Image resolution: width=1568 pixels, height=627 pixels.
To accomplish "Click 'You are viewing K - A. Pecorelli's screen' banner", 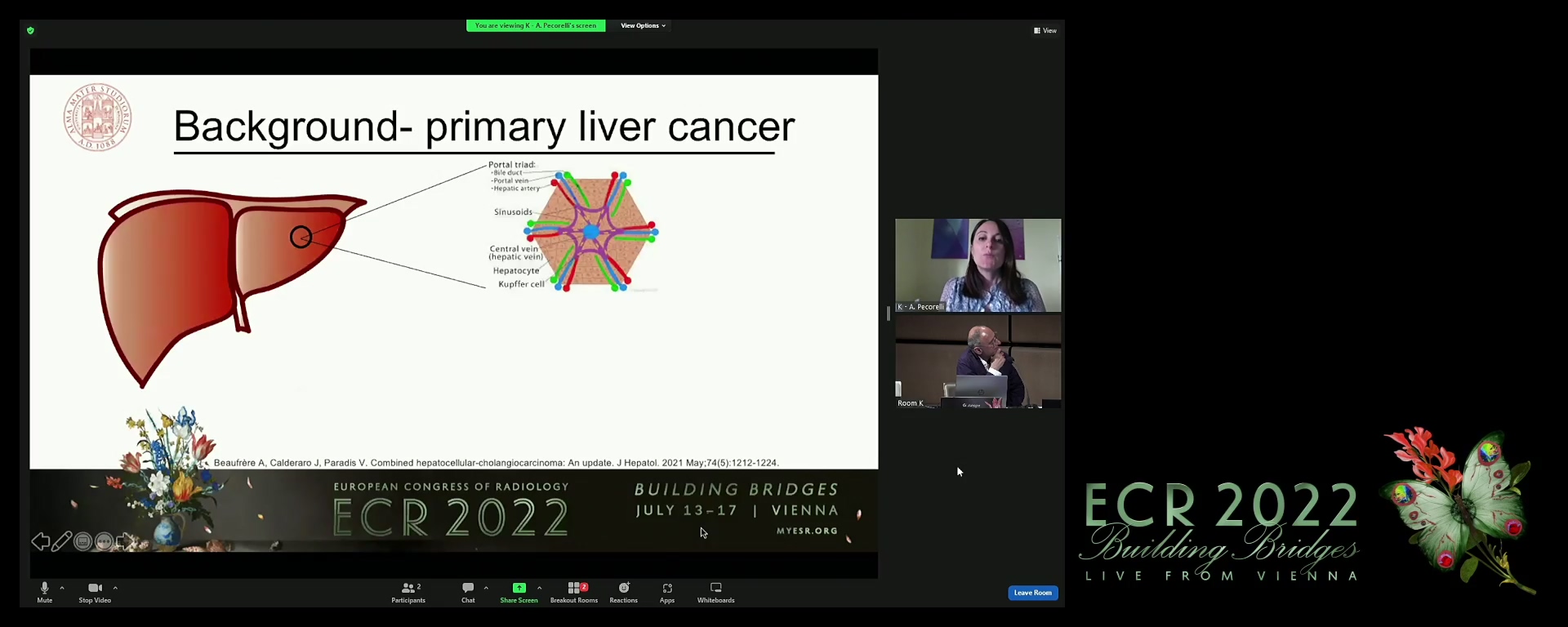I will (x=536, y=25).
